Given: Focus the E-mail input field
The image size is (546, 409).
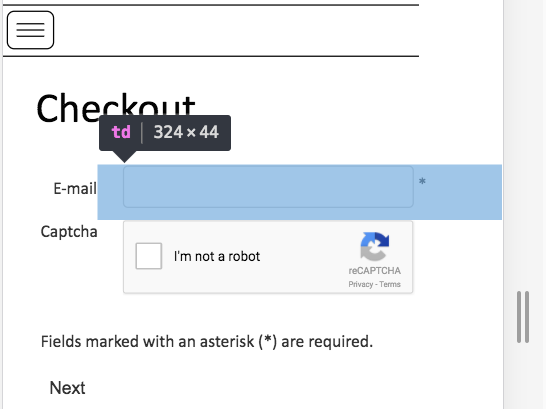Looking at the screenshot, I should 268,187.
